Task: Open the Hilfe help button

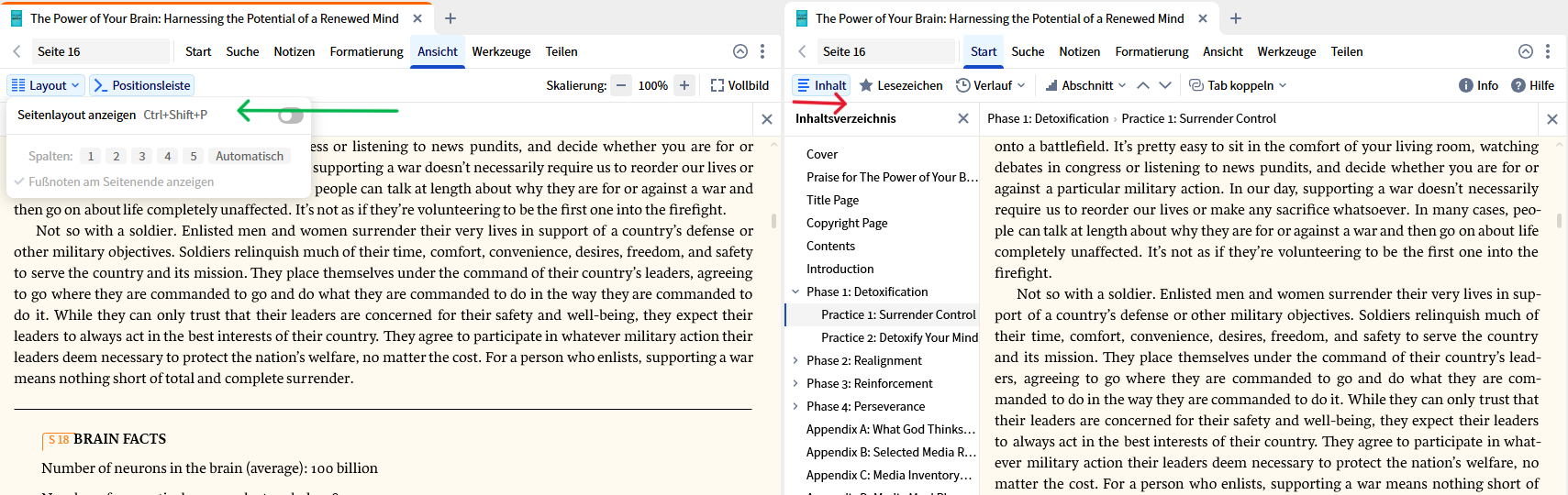Action: (x=1532, y=85)
